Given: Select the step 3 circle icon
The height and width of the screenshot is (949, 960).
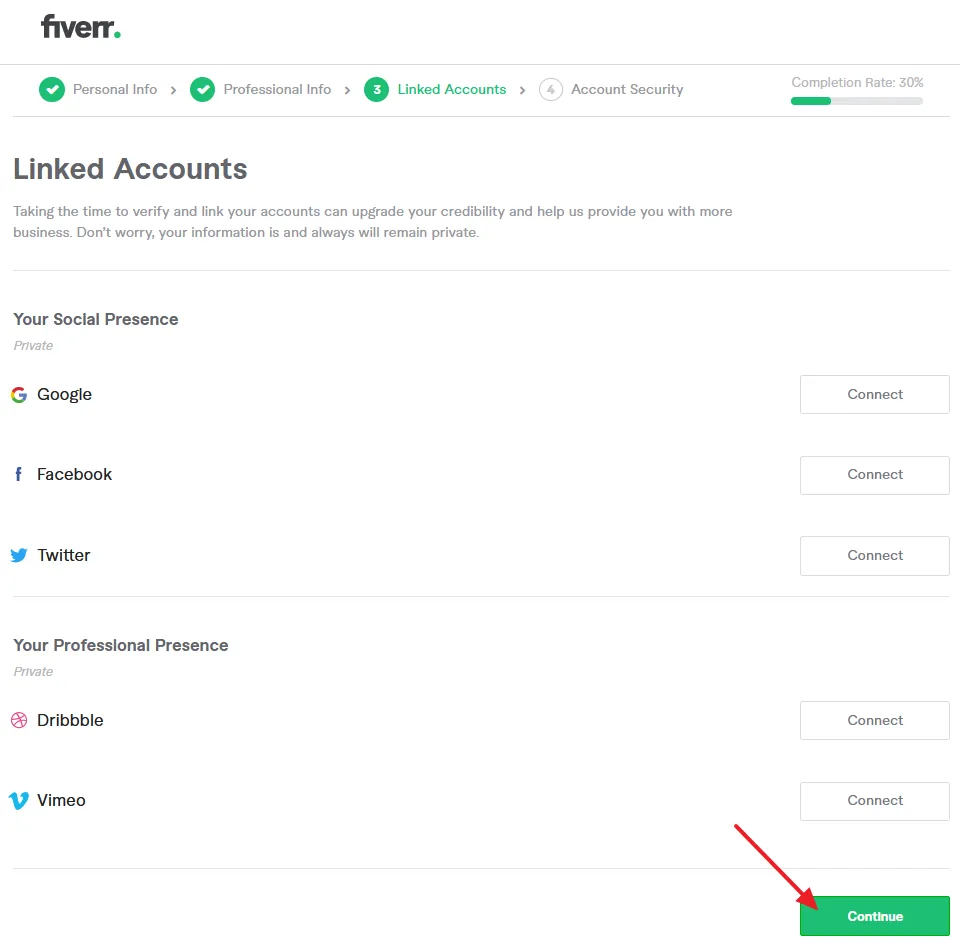Looking at the screenshot, I should [376, 90].
